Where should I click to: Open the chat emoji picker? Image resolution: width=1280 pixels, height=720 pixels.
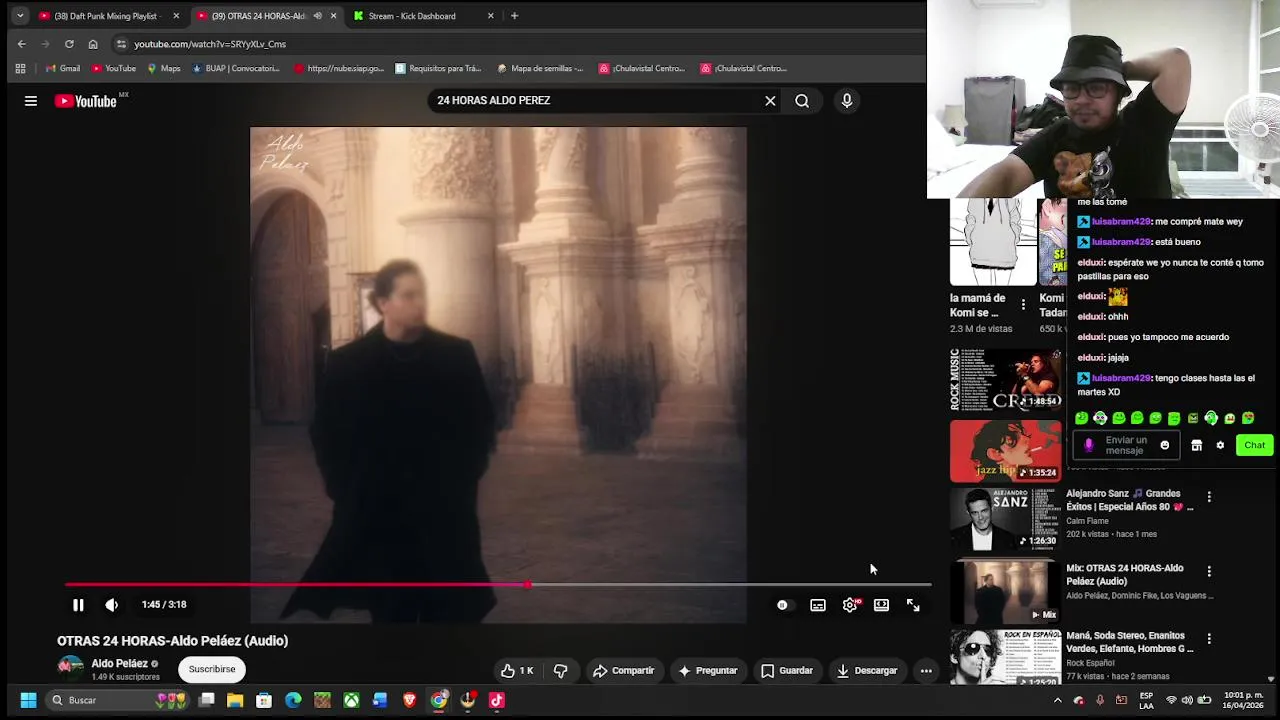[x=1165, y=445]
